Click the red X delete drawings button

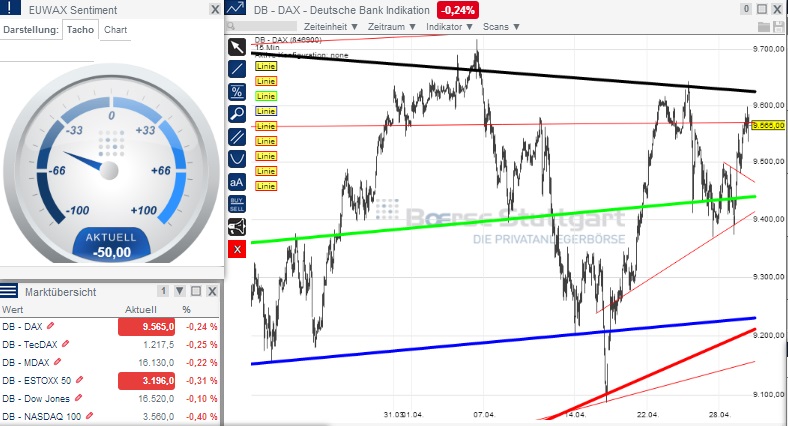point(237,249)
